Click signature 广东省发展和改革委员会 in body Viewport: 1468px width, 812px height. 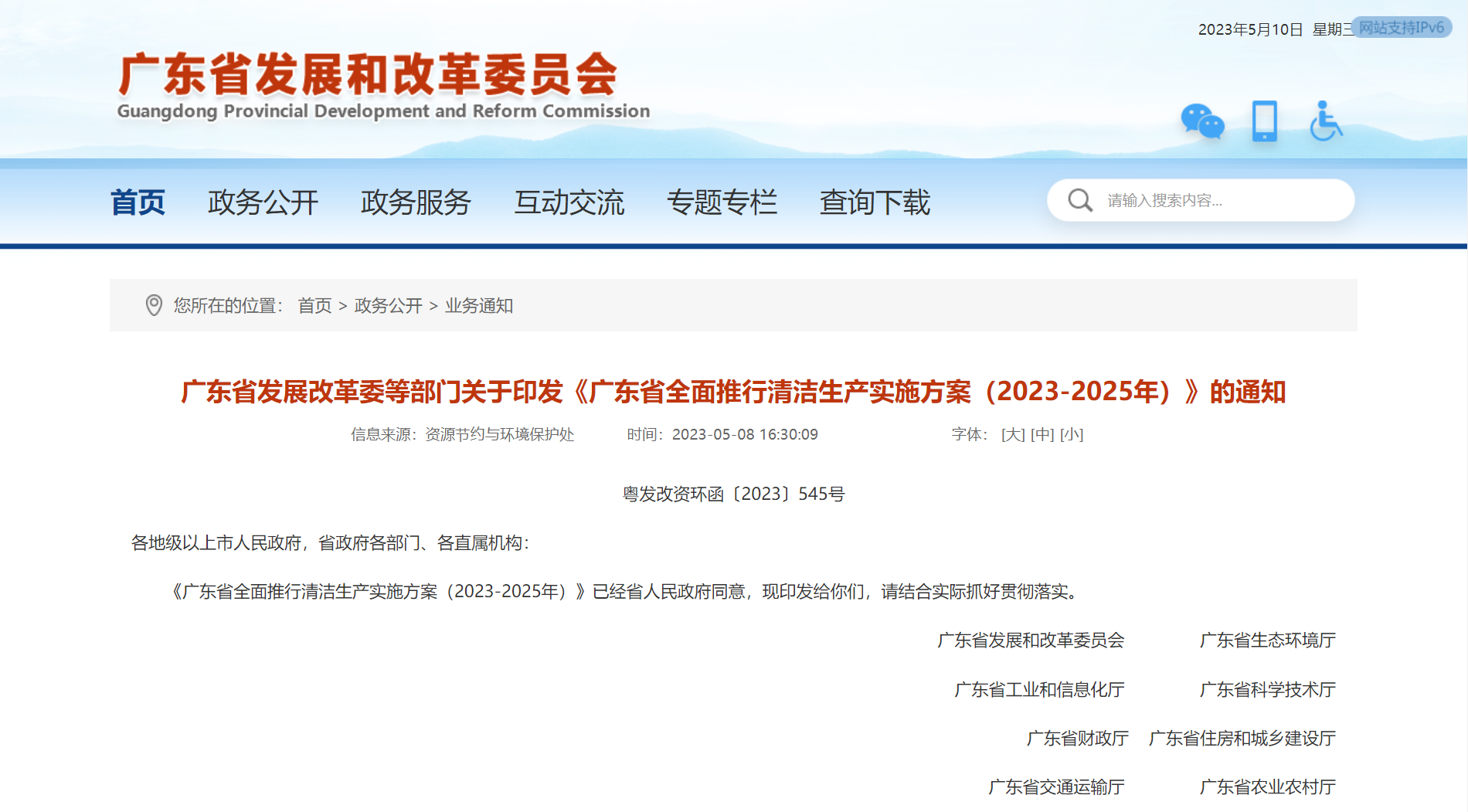[x=1031, y=640]
